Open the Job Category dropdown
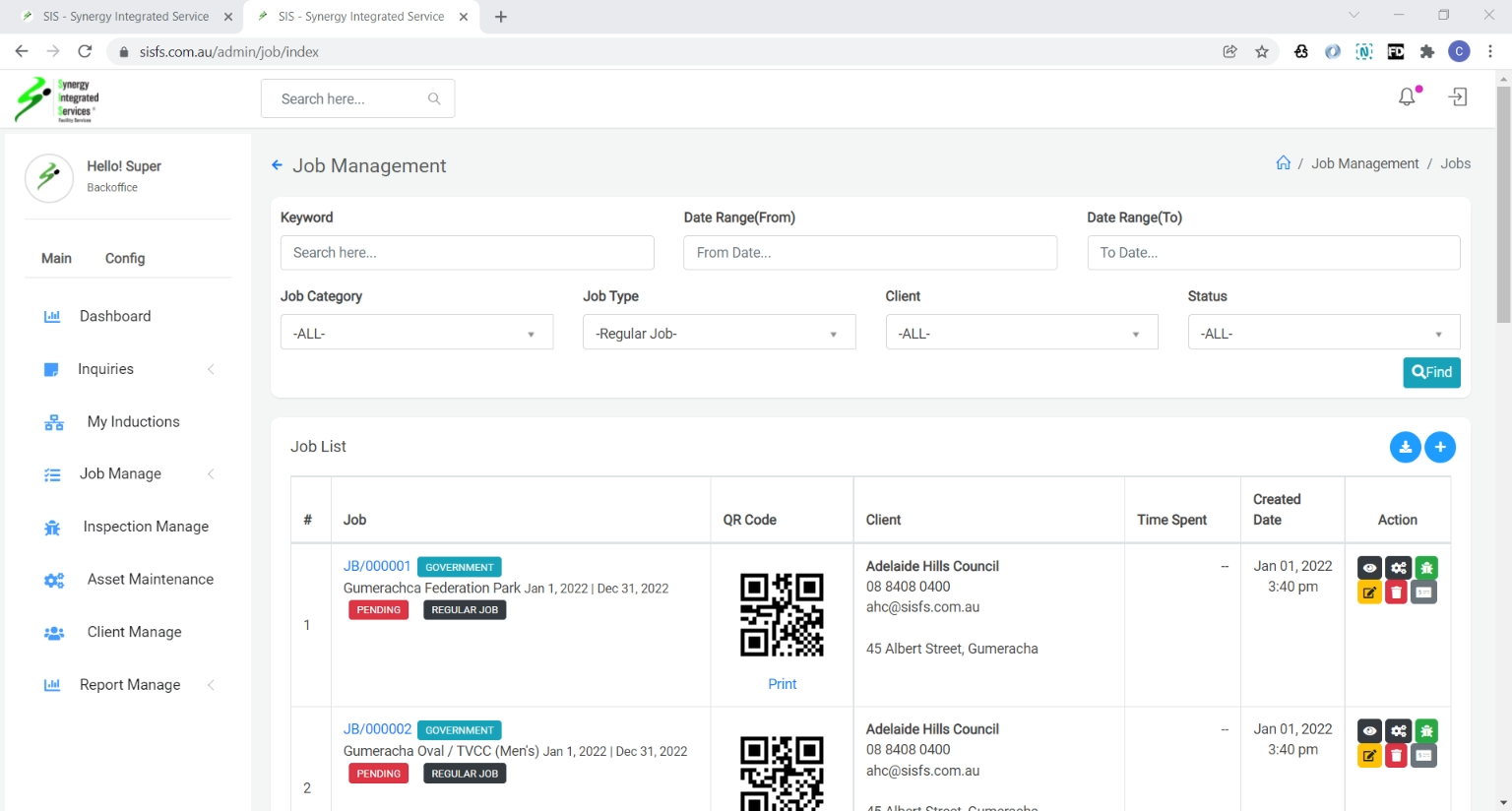 tap(416, 333)
